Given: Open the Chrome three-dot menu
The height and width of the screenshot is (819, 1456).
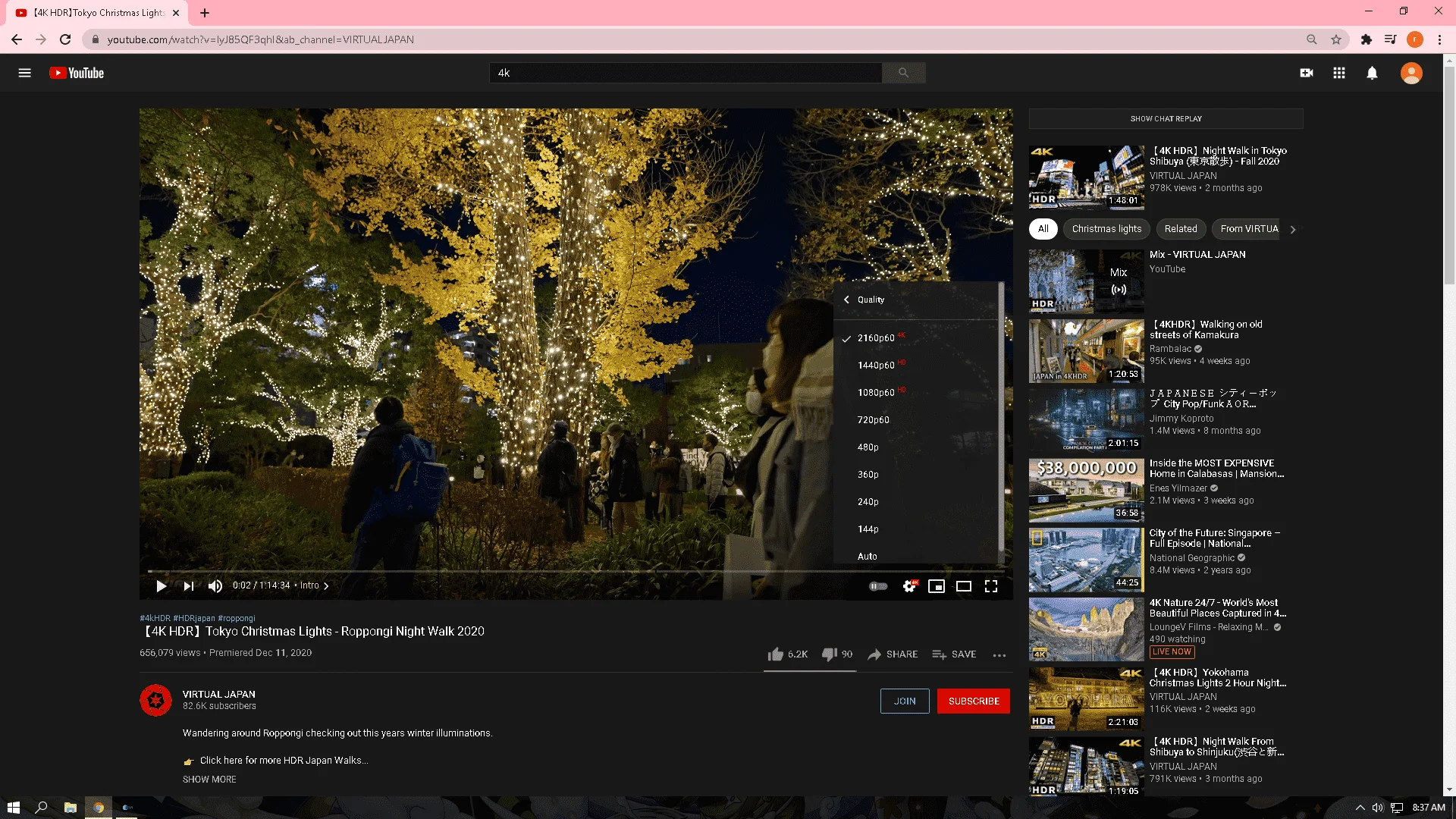Looking at the screenshot, I should tap(1439, 39).
